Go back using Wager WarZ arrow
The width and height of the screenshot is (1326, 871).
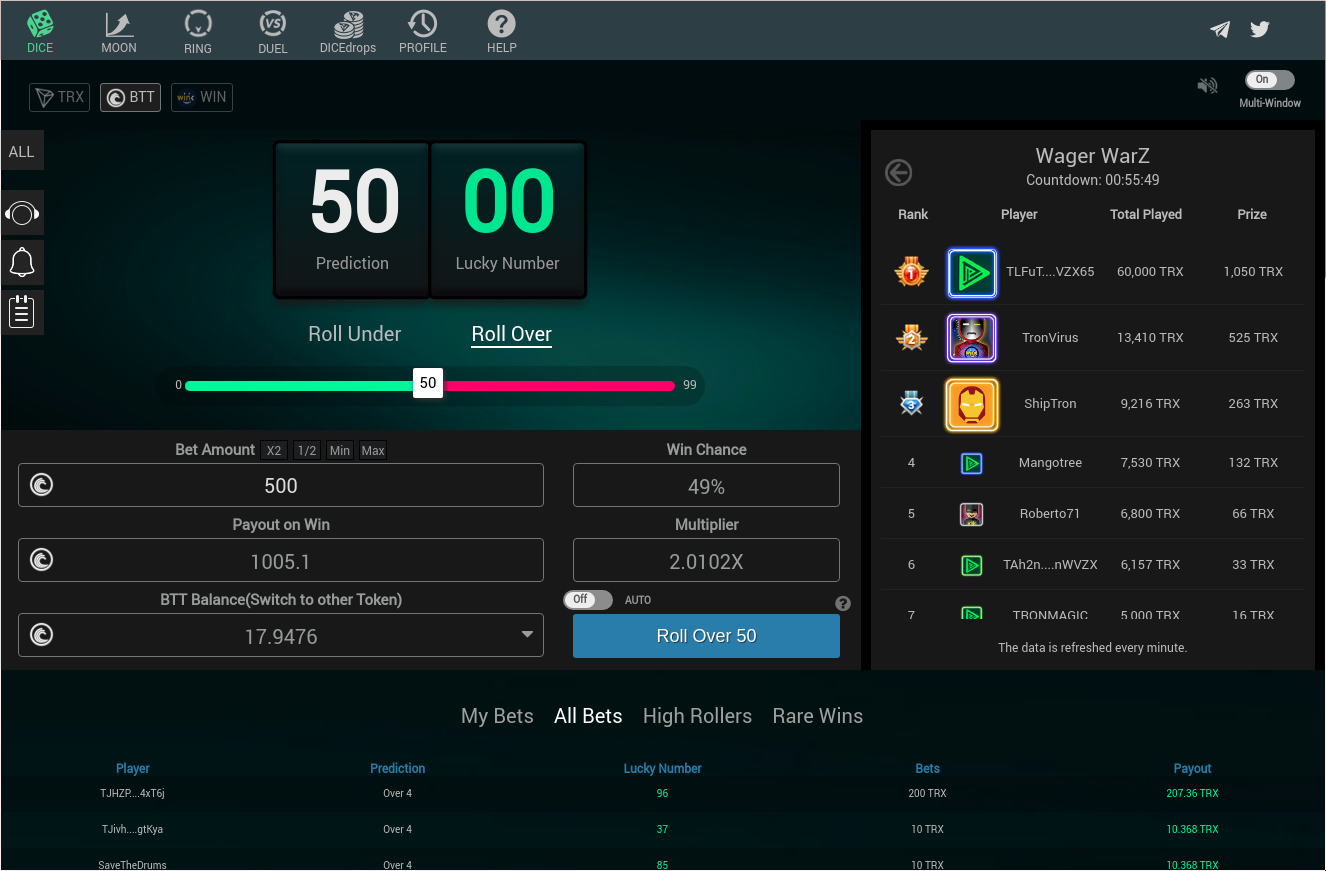click(899, 173)
